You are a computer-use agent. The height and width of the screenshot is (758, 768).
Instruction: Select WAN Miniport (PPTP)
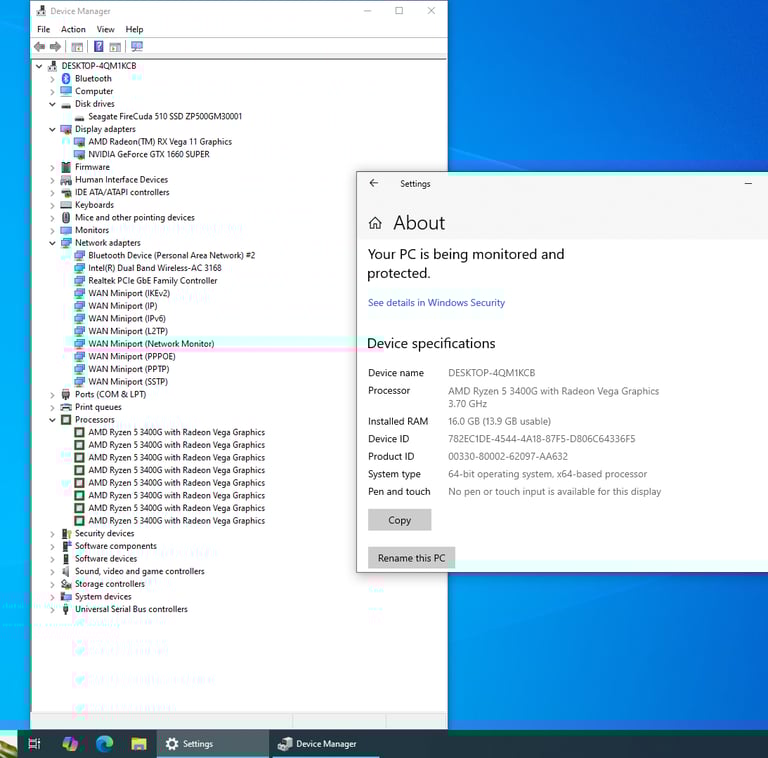coord(129,369)
